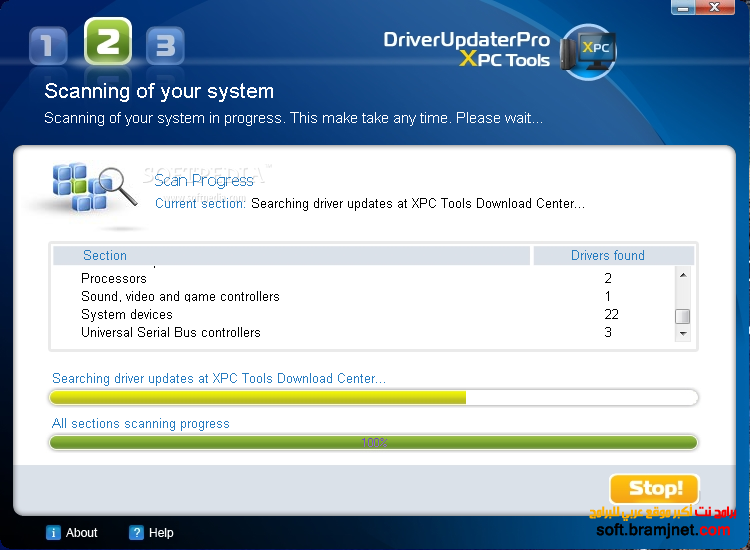Click Processors drivers found count 2
Image resolution: width=750 pixels, height=550 pixels.
coord(608,278)
